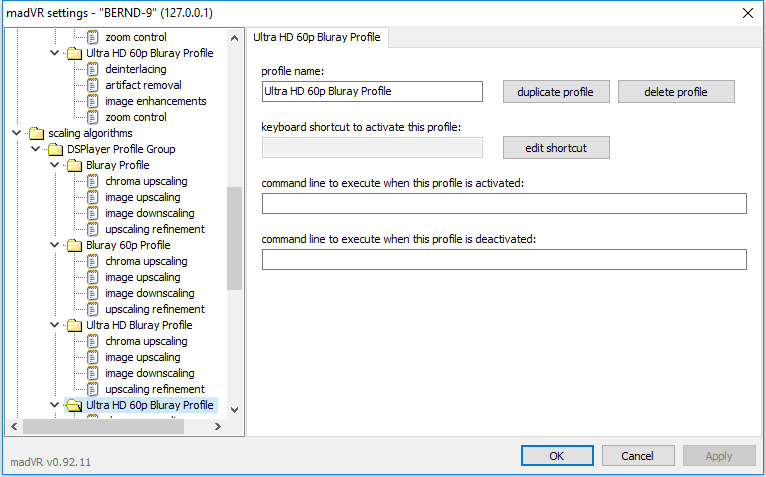Select the Bluray 60p Profile tree item
The height and width of the screenshot is (477, 766).
pyautogui.click(x=128, y=245)
